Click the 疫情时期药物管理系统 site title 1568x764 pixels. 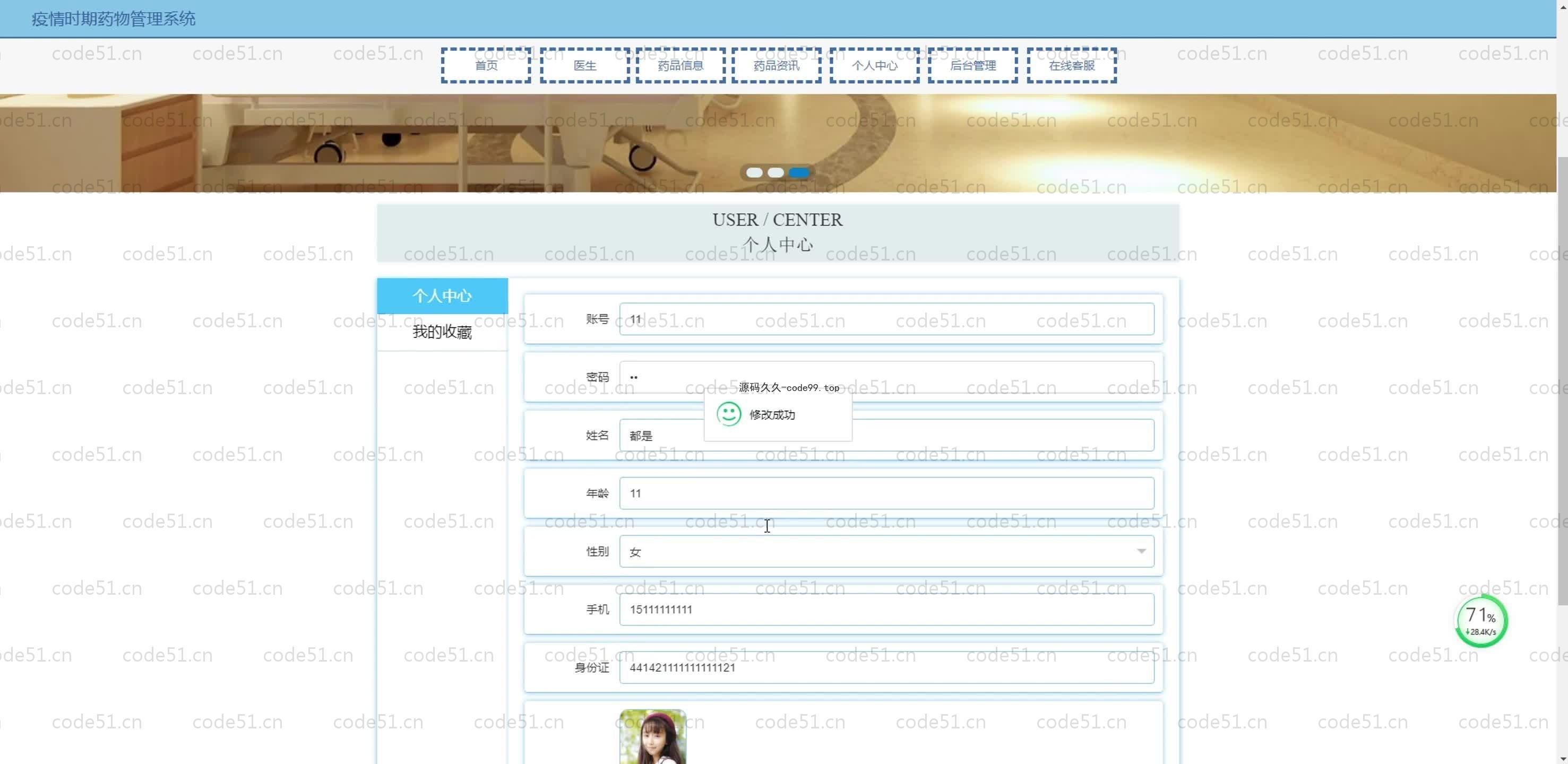pyautogui.click(x=113, y=19)
